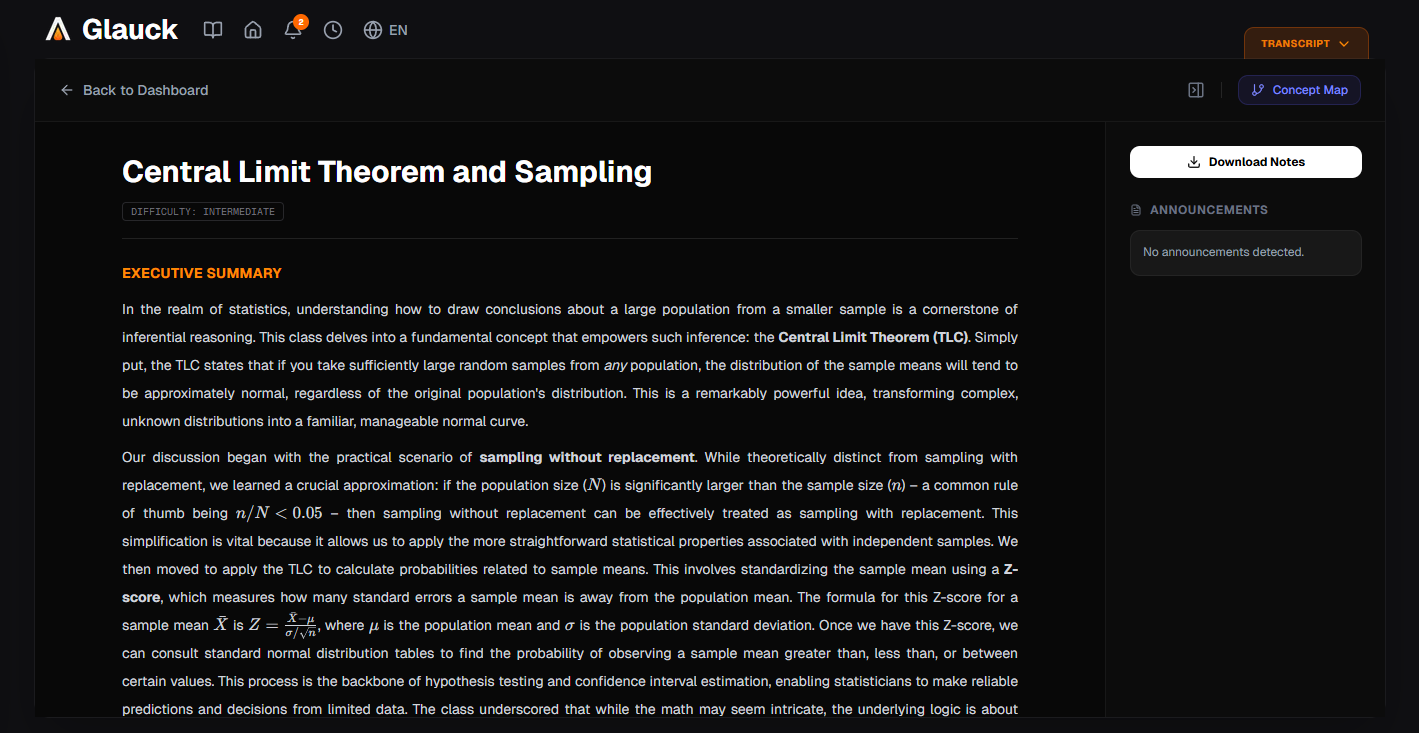Screen dimensions: 1419x733
Task: Open the Concept Map view
Action: pos(1299,89)
